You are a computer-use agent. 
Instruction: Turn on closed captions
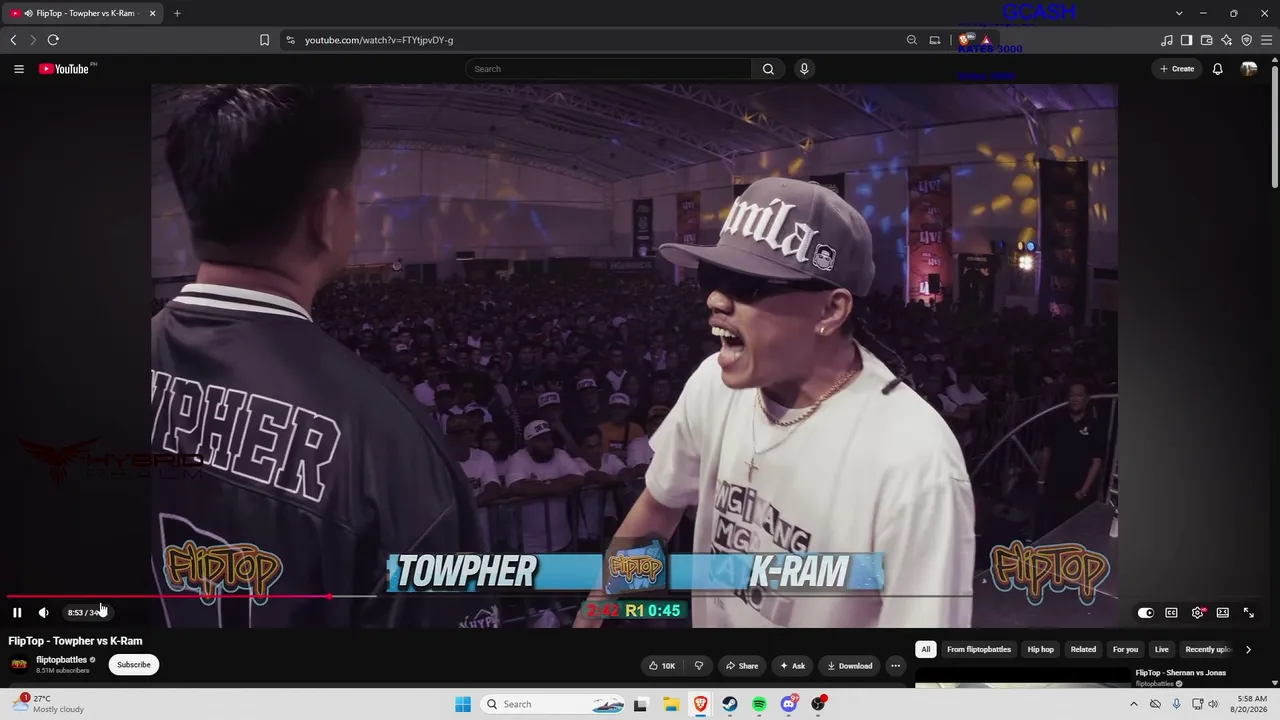tap(1171, 613)
